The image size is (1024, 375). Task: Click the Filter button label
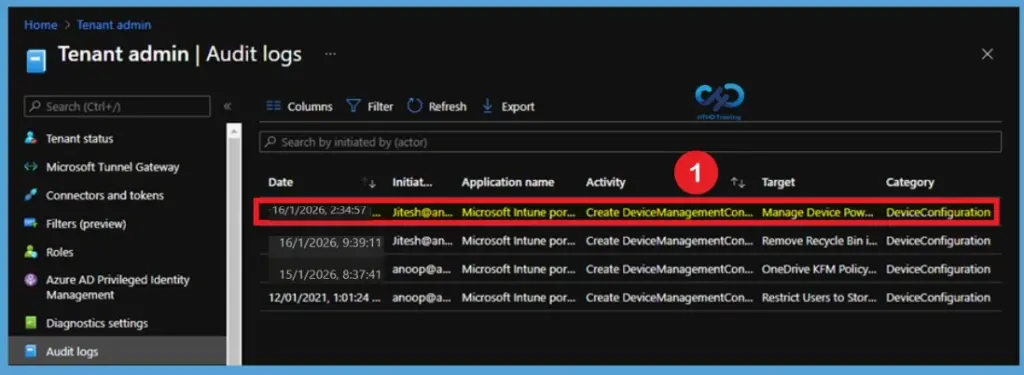pyautogui.click(x=380, y=106)
